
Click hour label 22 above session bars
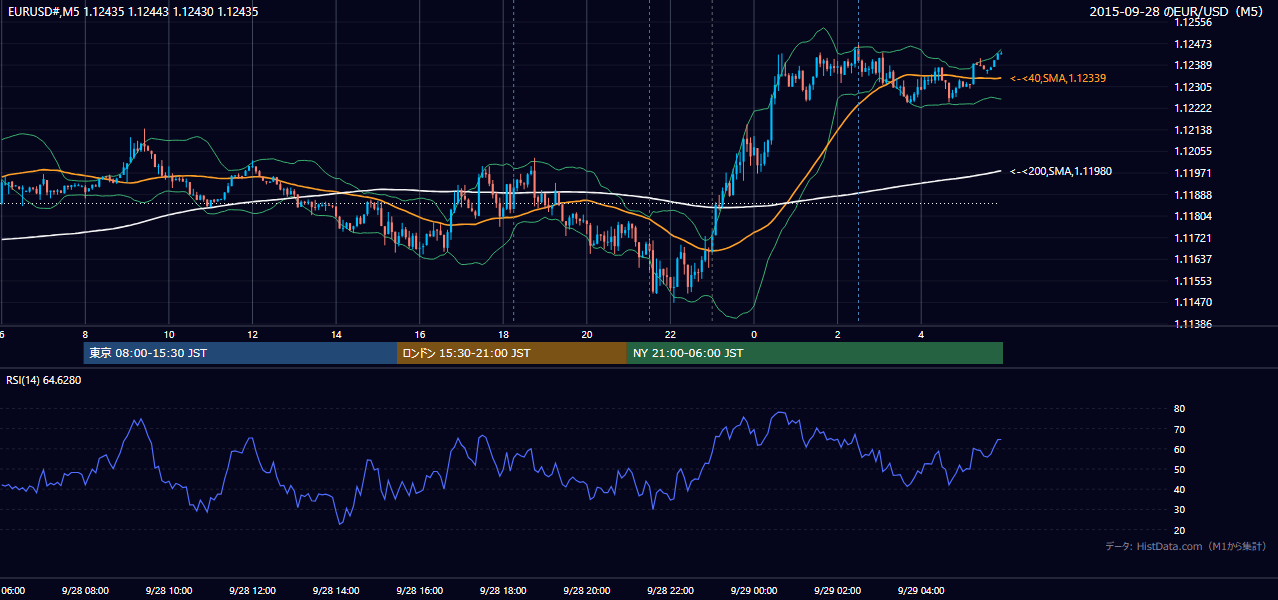point(671,335)
